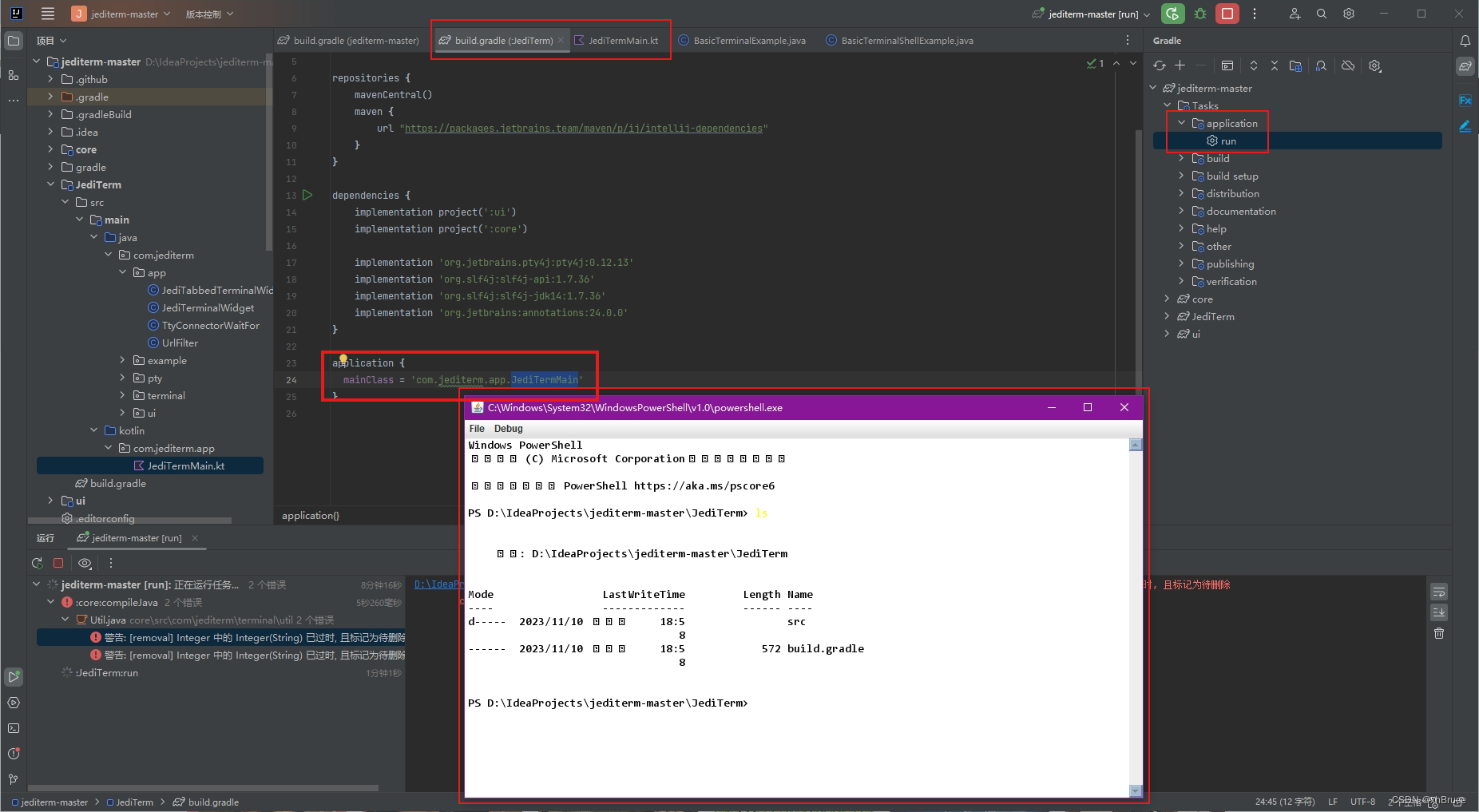Screen dimensions: 1479x812
Task: Toggle scroll to end in Run console
Action: tap(1439, 612)
